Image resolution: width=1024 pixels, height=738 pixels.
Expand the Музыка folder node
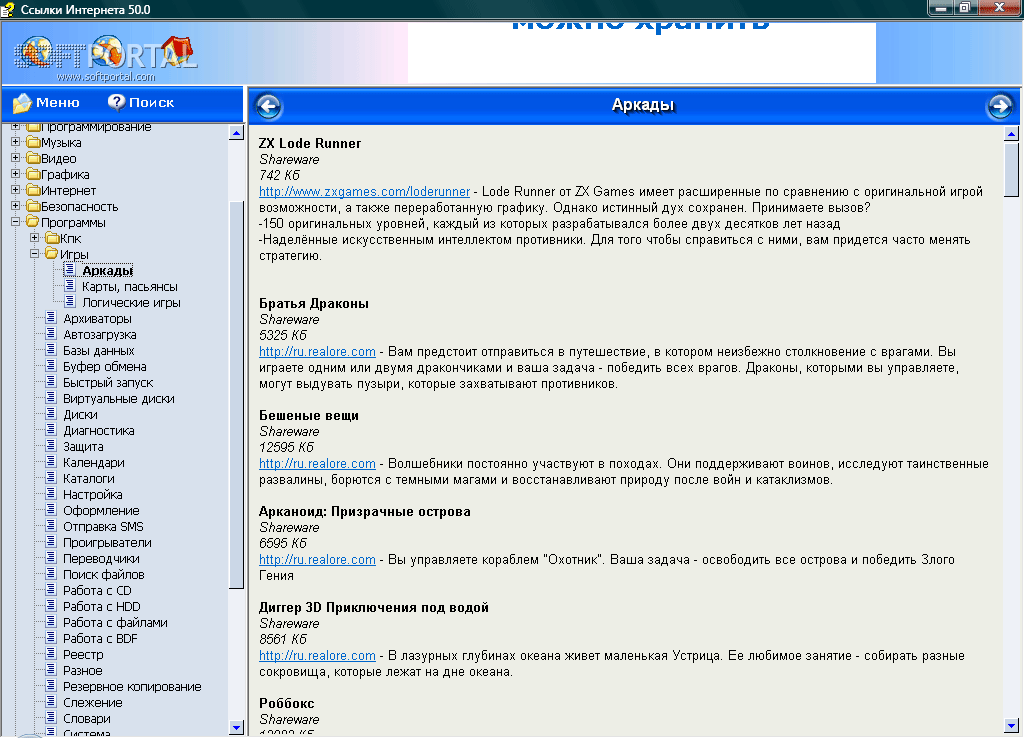[16, 142]
